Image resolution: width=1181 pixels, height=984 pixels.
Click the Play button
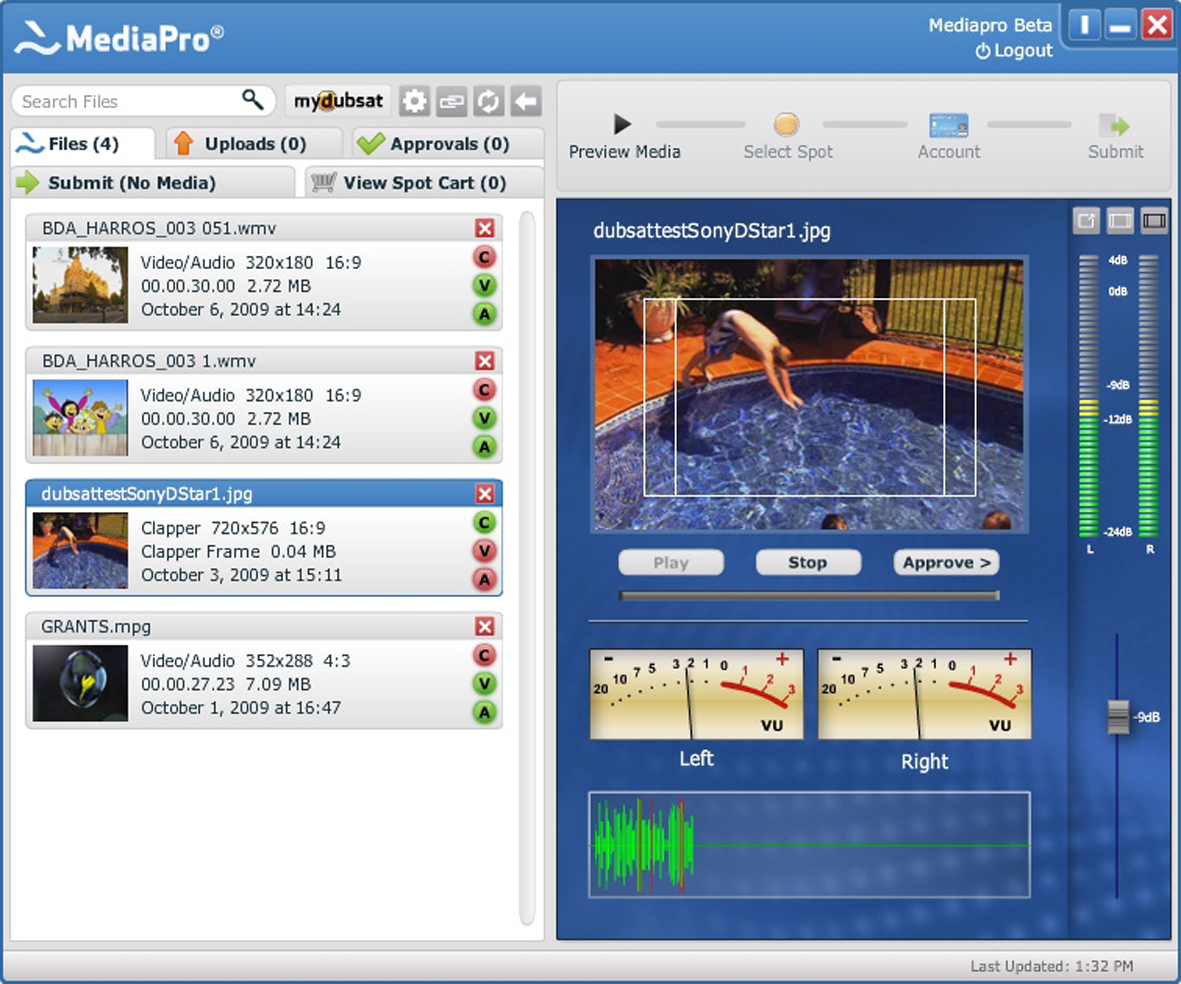671,562
